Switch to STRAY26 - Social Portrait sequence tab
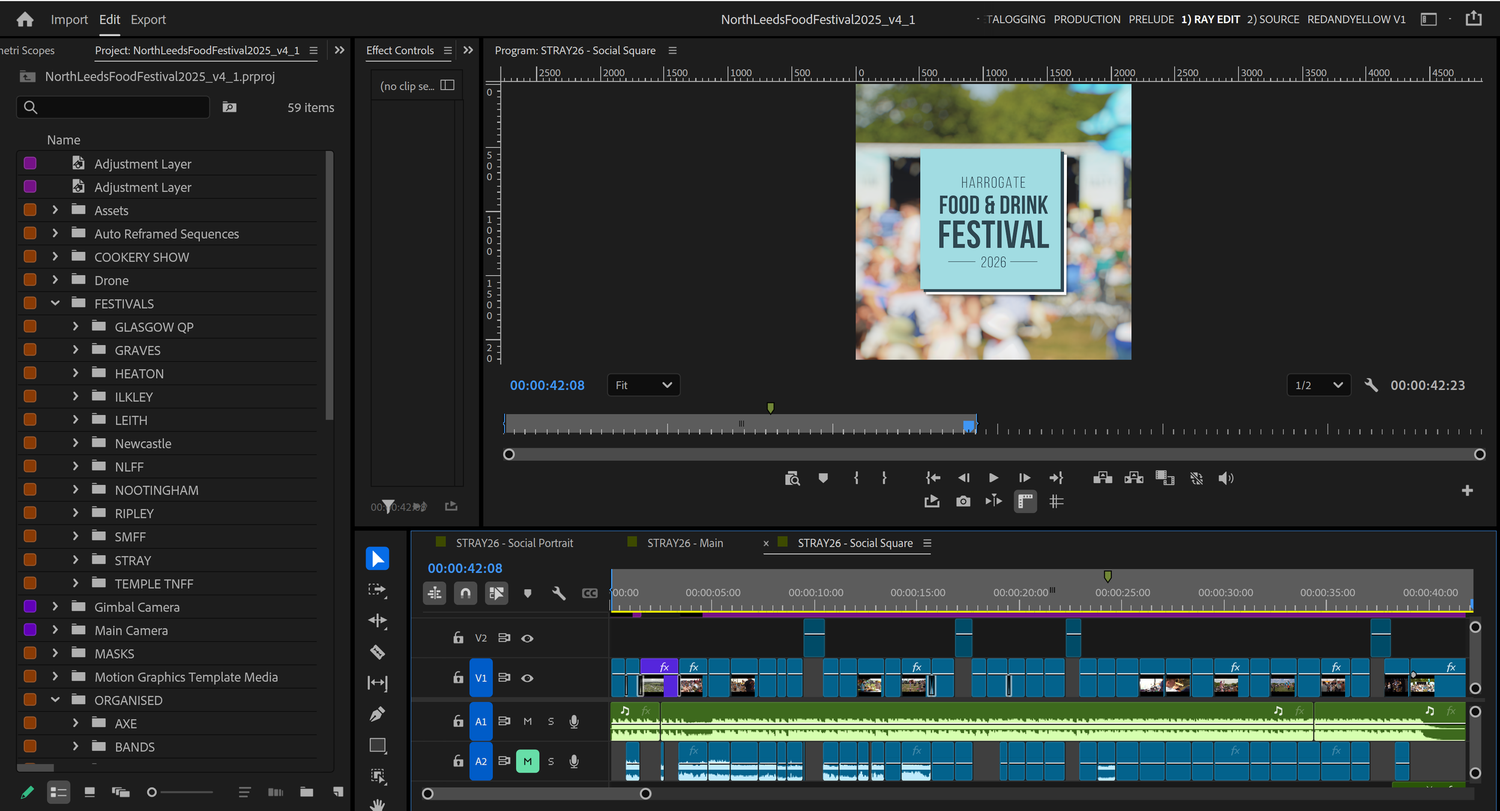The width and height of the screenshot is (1500, 811). (x=515, y=543)
